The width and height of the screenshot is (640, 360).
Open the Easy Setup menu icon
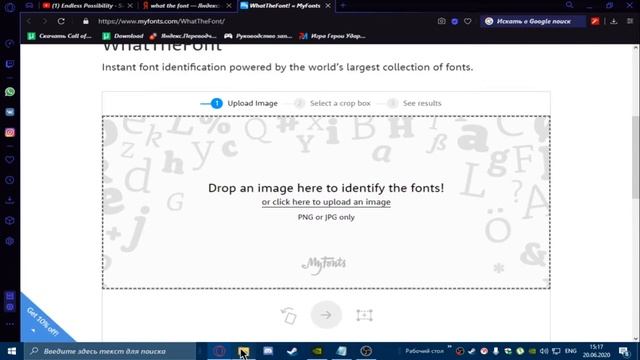click(630, 21)
